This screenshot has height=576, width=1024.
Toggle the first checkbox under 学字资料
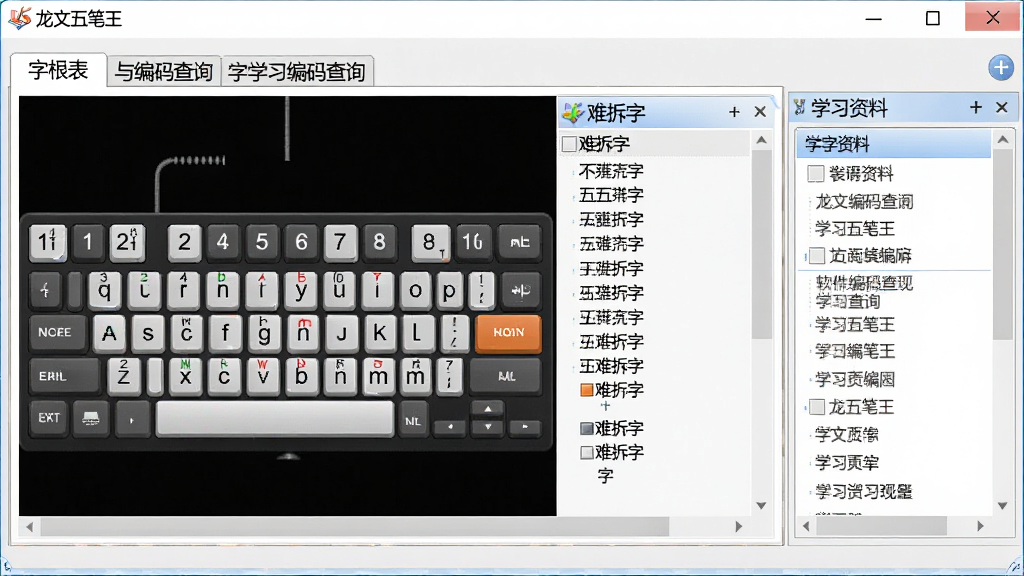coord(815,174)
